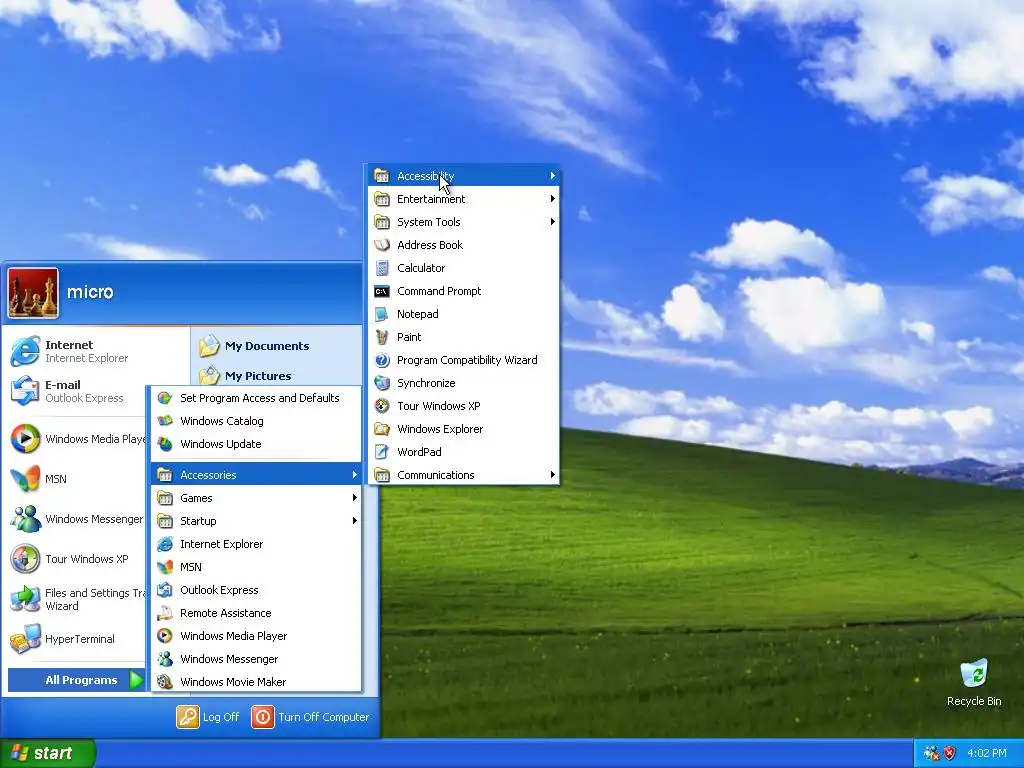Open Address Book icon
The image size is (1024, 768).
382,245
